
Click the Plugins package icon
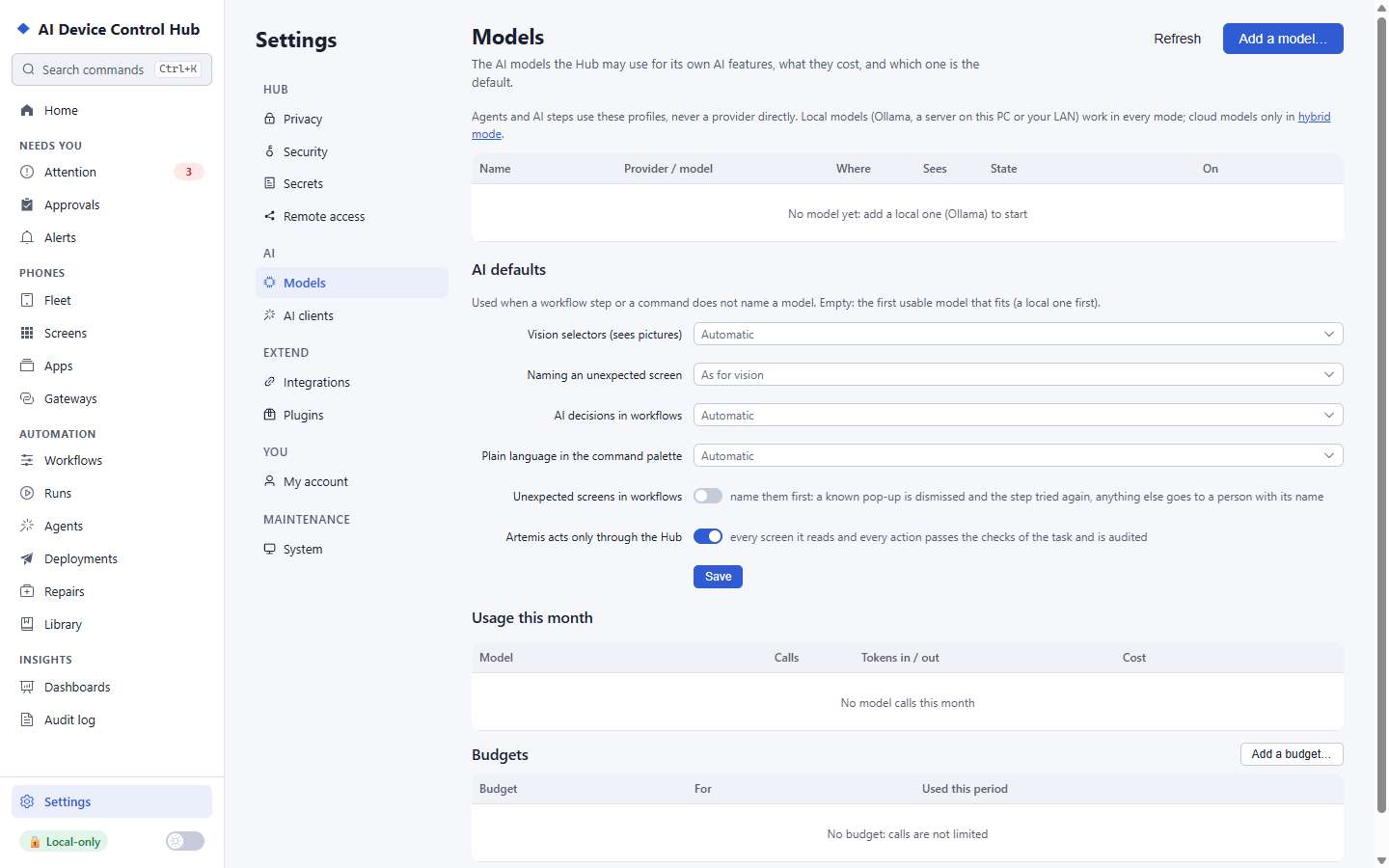point(270,416)
